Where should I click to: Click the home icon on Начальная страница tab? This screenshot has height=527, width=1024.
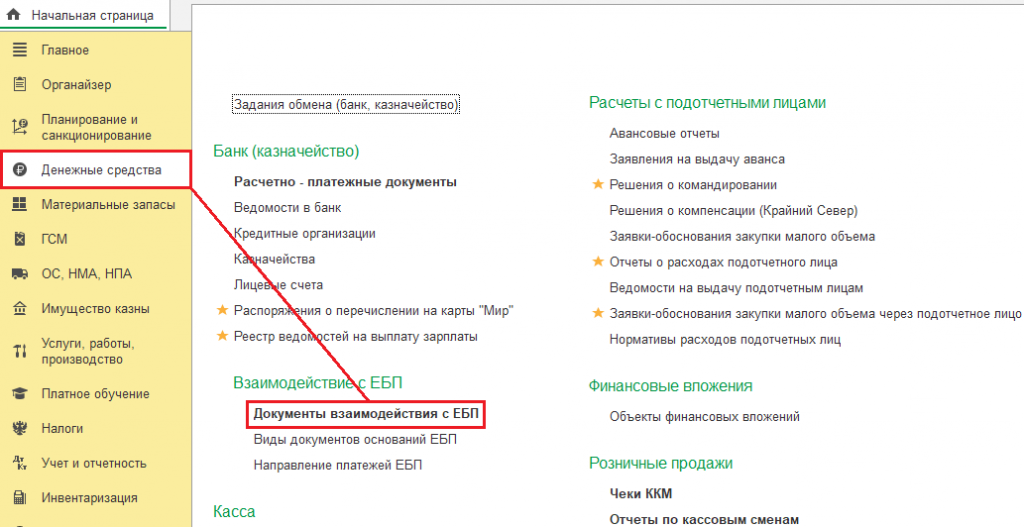pyautogui.click(x=13, y=14)
